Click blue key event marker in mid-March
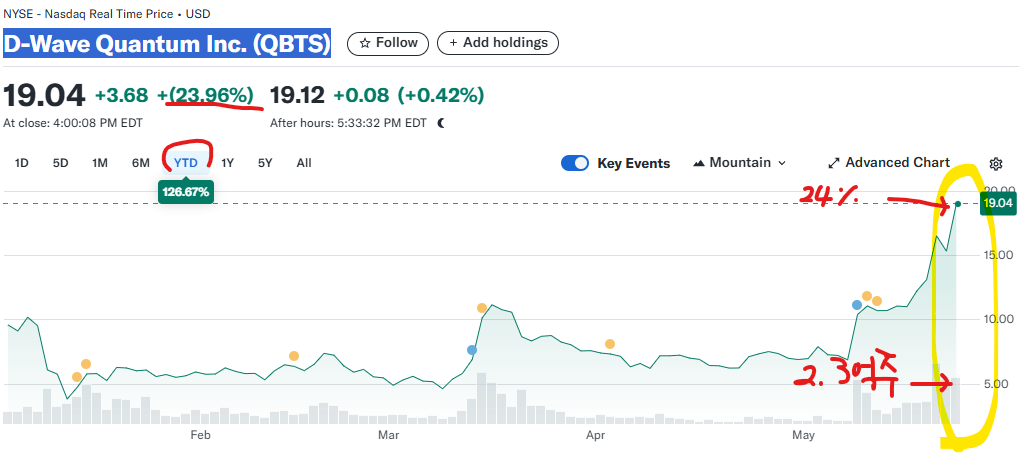The width and height of the screenshot is (1028, 455). click(471, 350)
